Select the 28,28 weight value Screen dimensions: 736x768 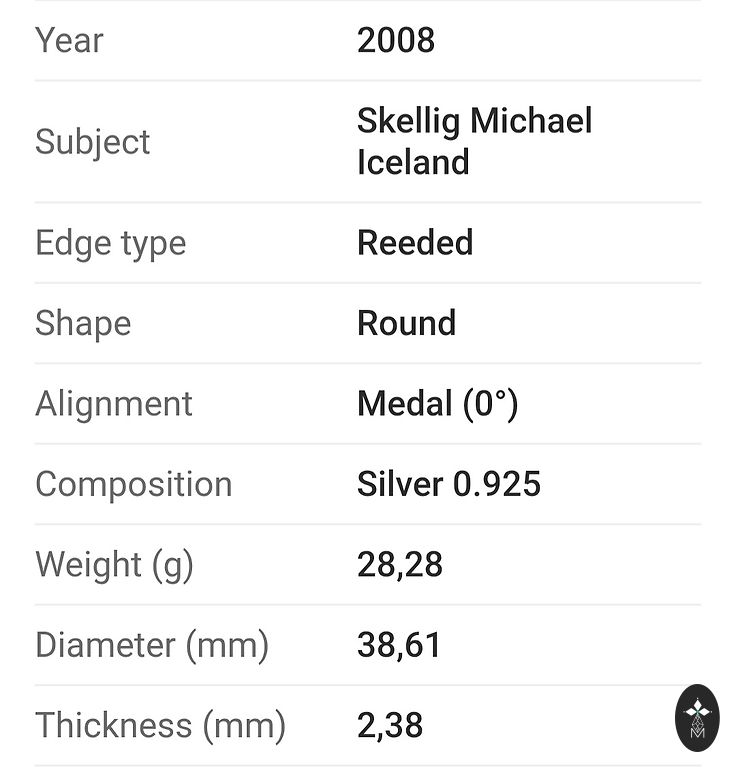(x=399, y=565)
